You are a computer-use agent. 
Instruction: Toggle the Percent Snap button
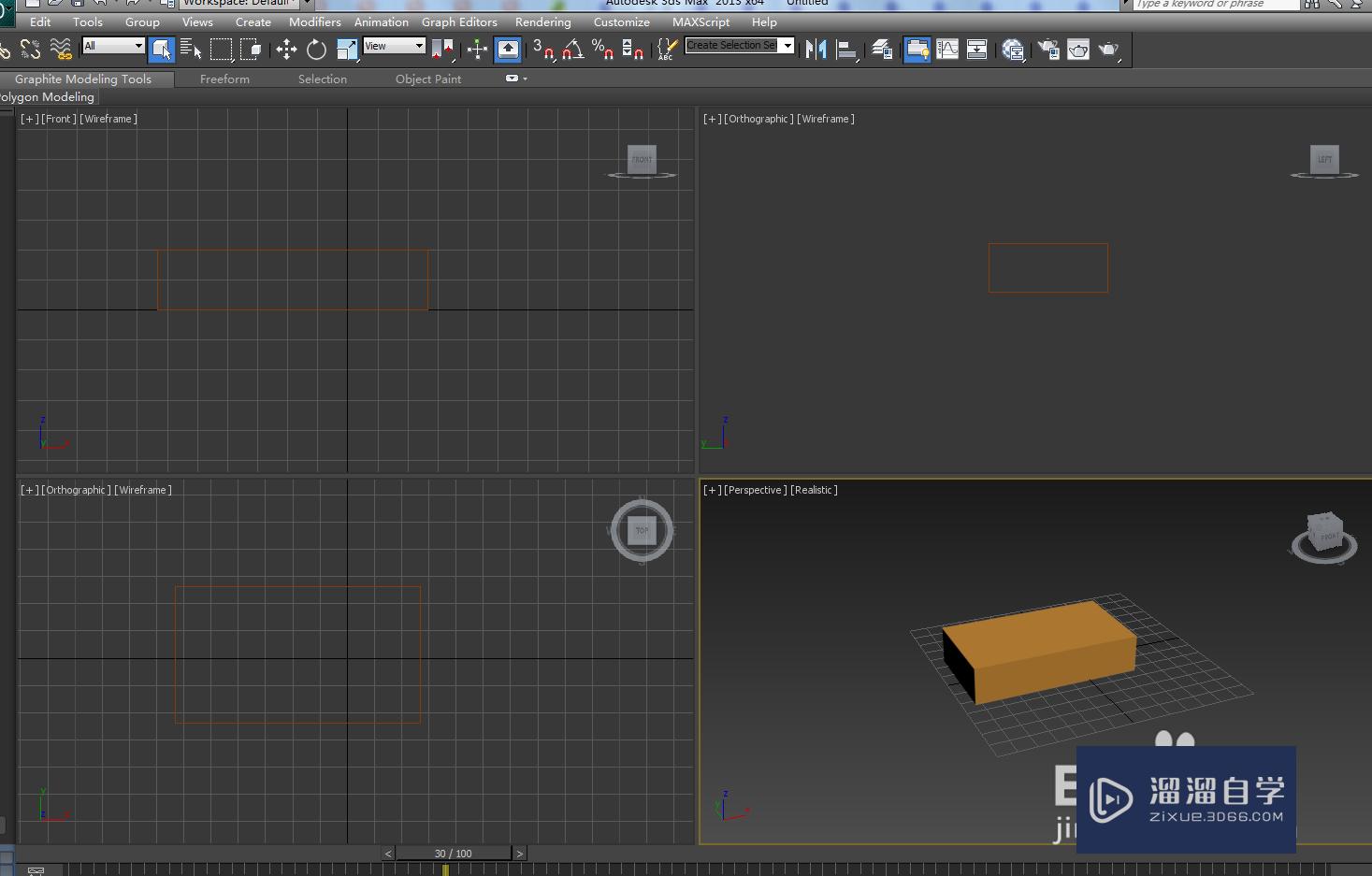pos(602,50)
